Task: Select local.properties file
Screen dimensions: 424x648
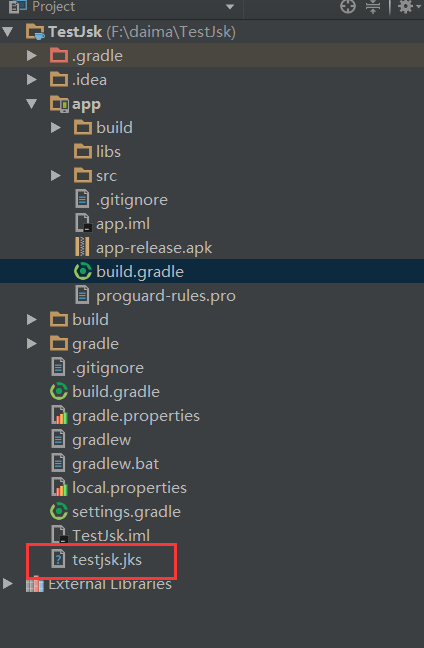Action: [129, 488]
